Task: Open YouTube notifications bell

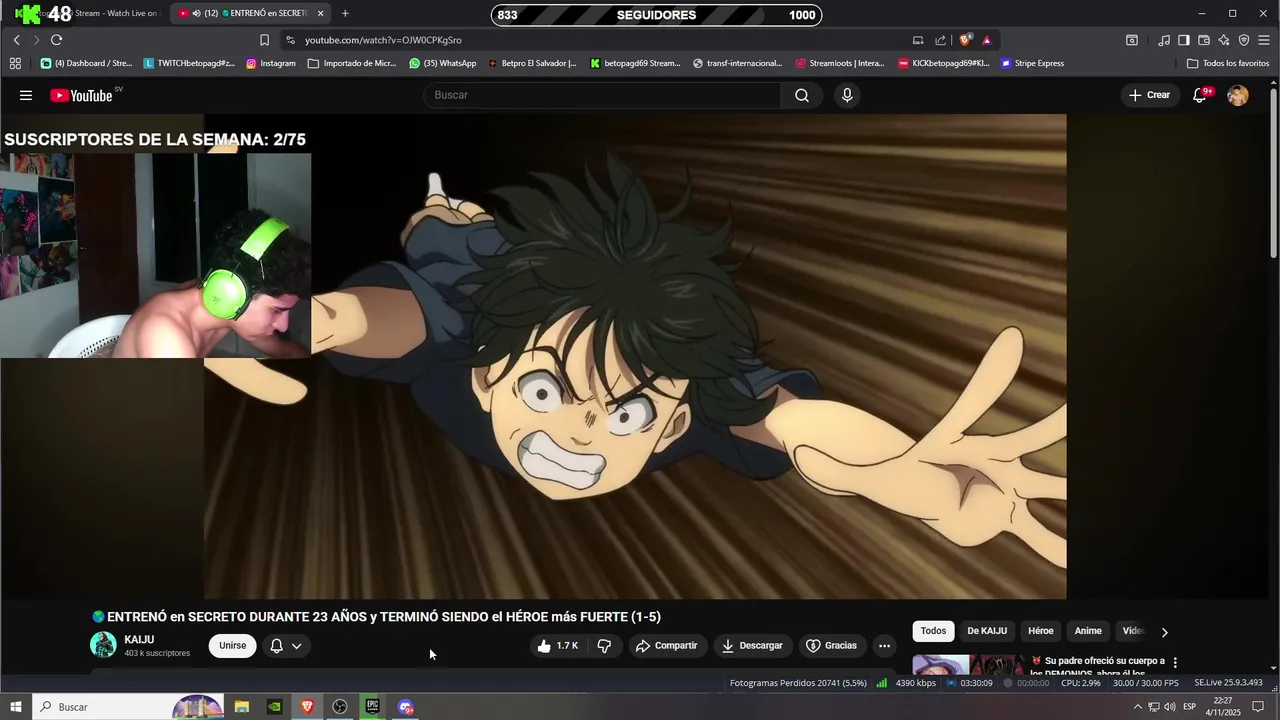Action: (1200, 95)
